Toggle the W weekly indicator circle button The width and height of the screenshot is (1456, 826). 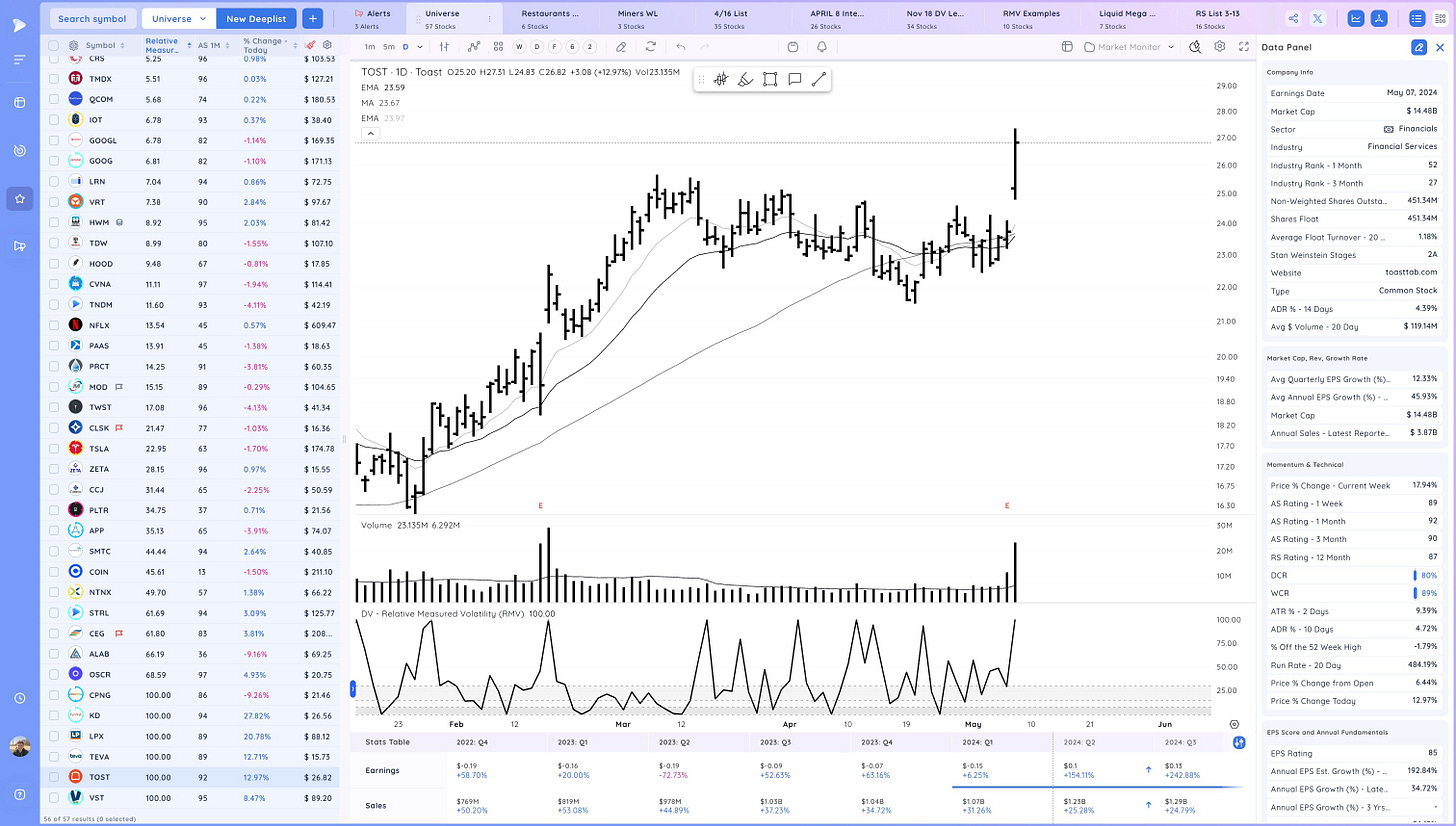click(x=519, y=47)
